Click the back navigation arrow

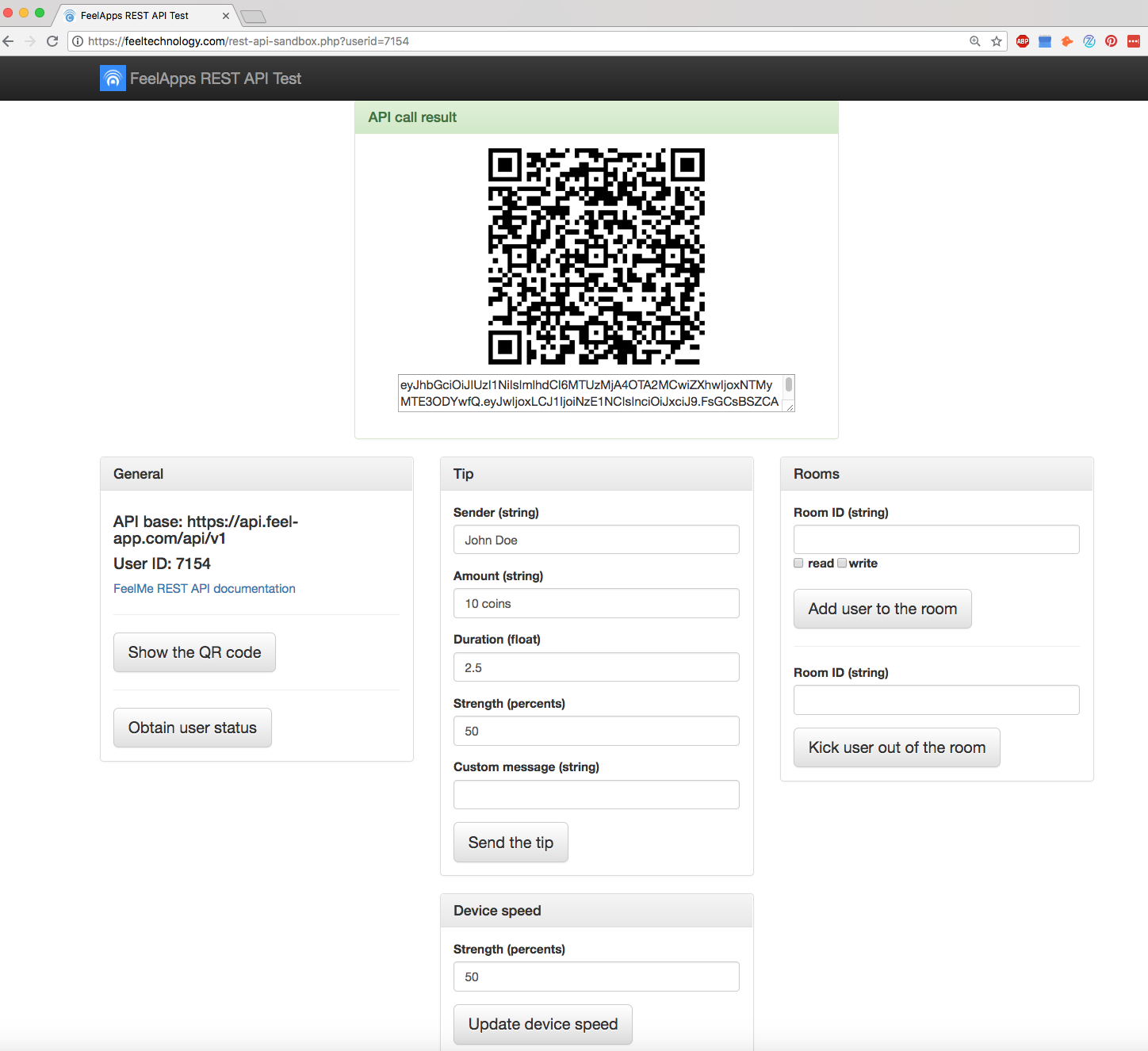[x=8, y=41]
